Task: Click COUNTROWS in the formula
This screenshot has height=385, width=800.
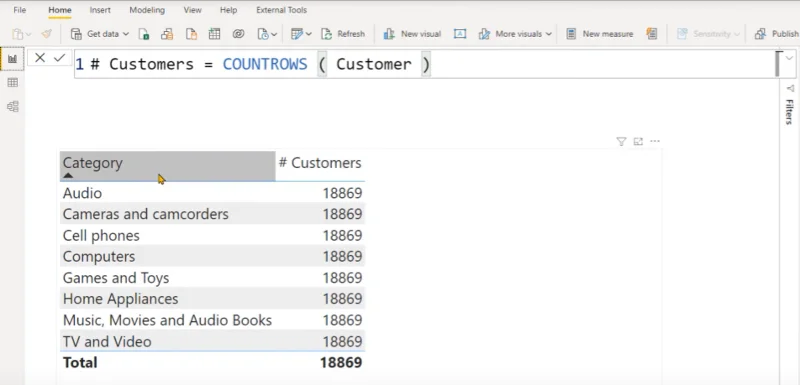Action: click(265, 64)
